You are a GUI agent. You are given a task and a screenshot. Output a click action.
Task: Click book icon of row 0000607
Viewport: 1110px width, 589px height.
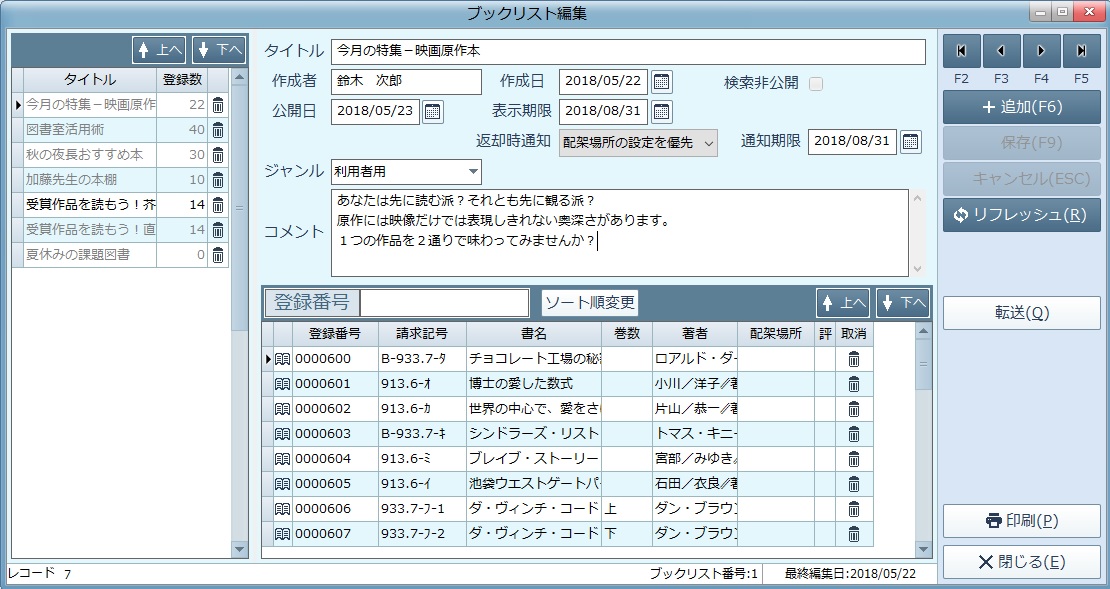[282, 534]
